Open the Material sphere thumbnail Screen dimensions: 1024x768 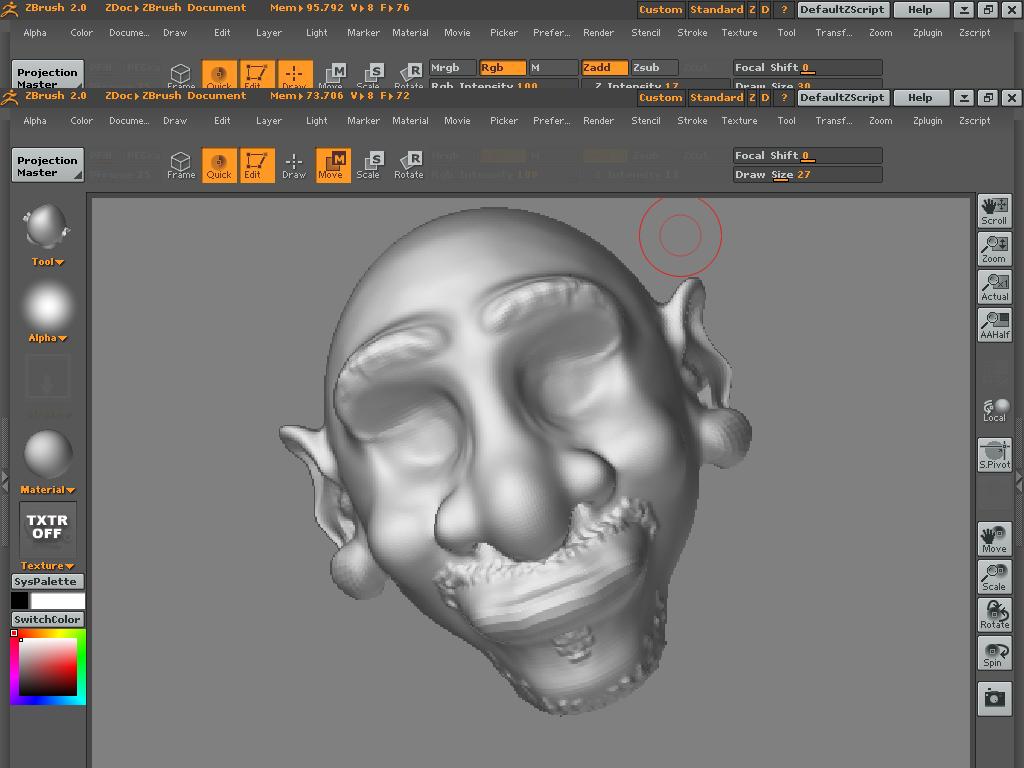point(47,455)
